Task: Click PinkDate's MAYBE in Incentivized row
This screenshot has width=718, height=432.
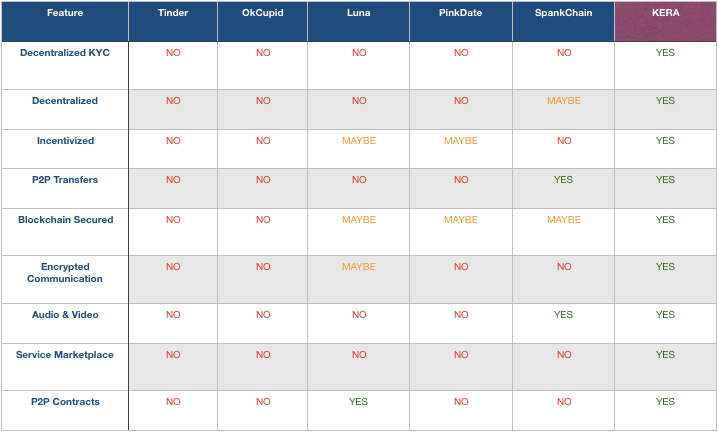Action: [x=461, y=141]
